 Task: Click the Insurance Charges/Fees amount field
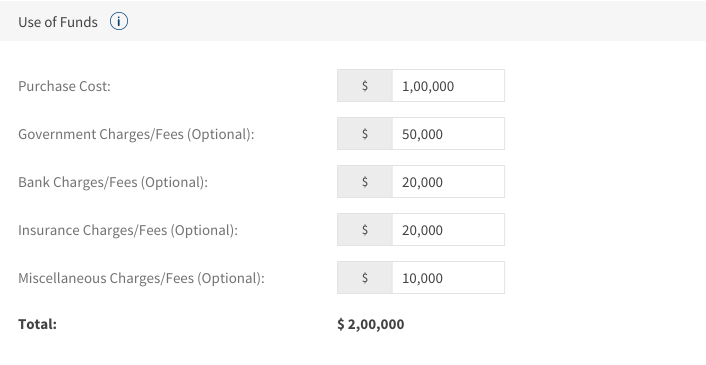(448, 230)
